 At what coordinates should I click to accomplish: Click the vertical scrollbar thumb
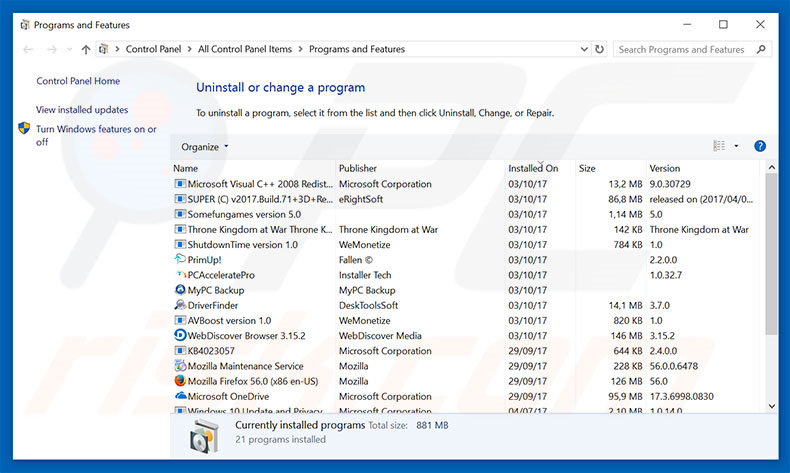[771, 254]
